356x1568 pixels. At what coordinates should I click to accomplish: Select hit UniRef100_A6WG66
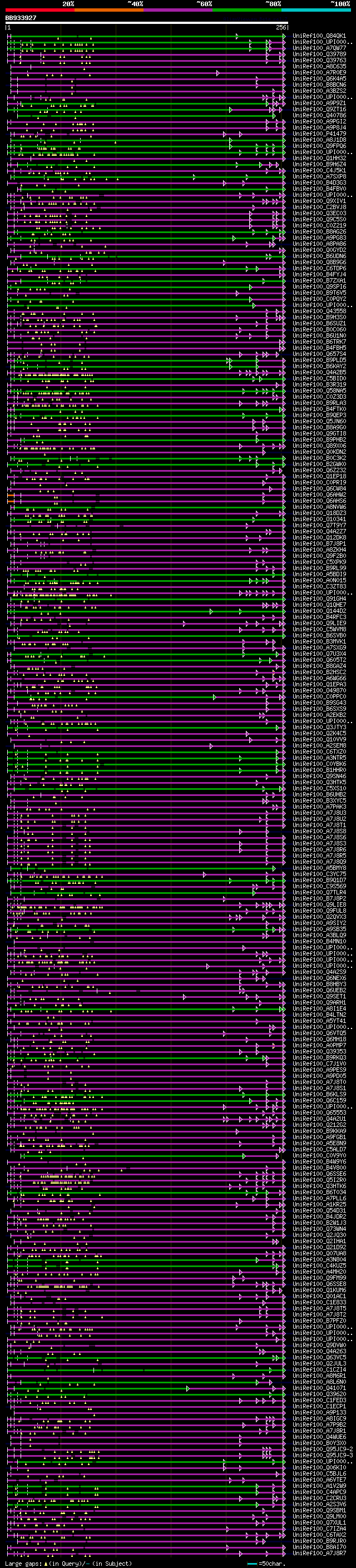click(319, 678)
